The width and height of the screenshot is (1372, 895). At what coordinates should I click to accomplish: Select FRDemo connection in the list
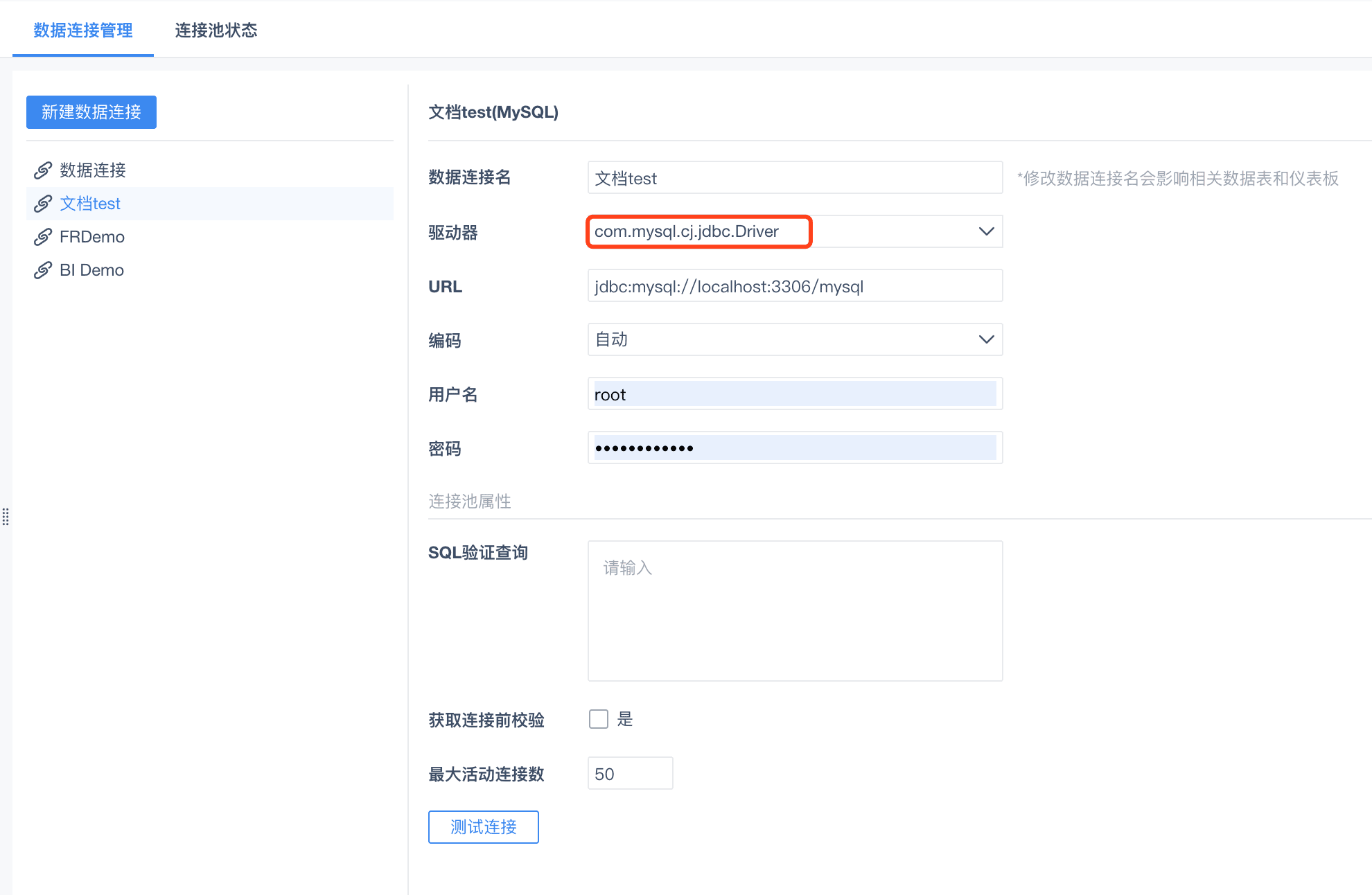point(92,237)
